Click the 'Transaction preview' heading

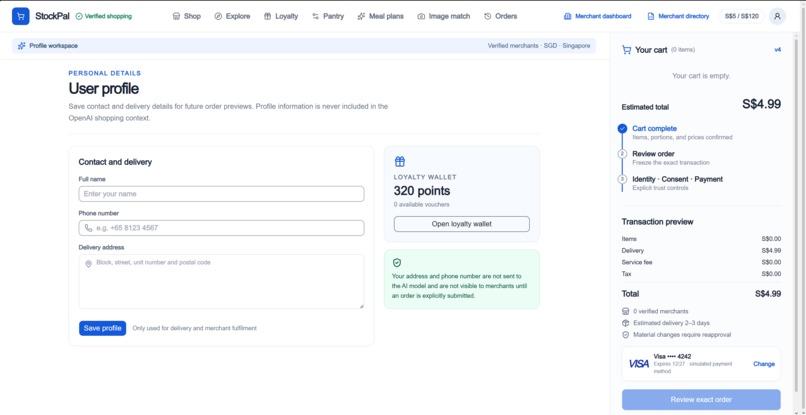[657, 222]
